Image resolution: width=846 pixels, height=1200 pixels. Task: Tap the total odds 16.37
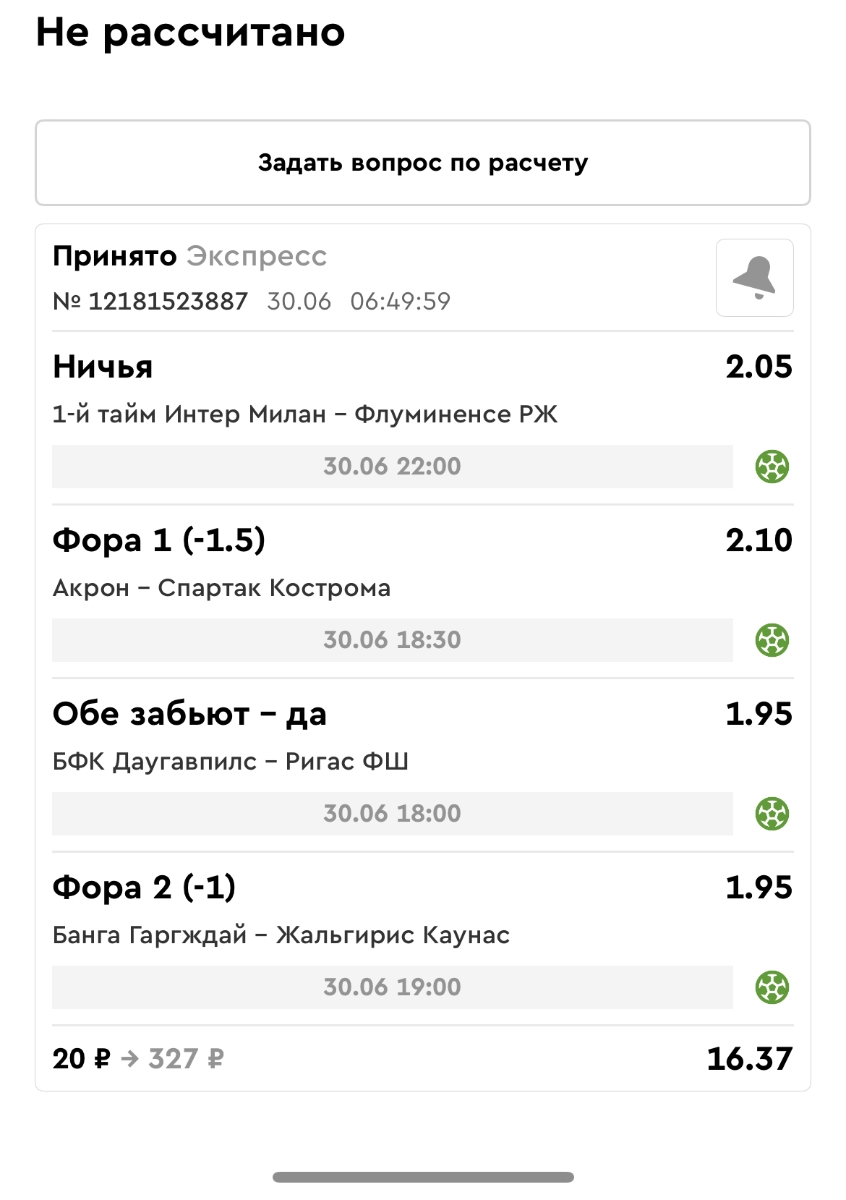[749, 1059]
